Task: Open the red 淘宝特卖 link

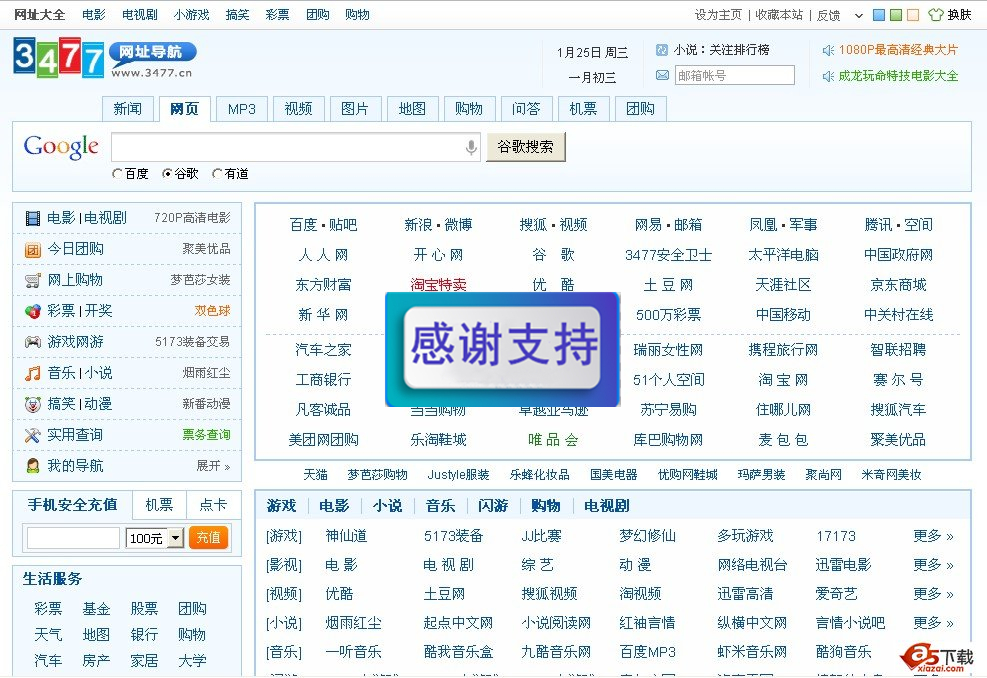Action: pos(438,285)
